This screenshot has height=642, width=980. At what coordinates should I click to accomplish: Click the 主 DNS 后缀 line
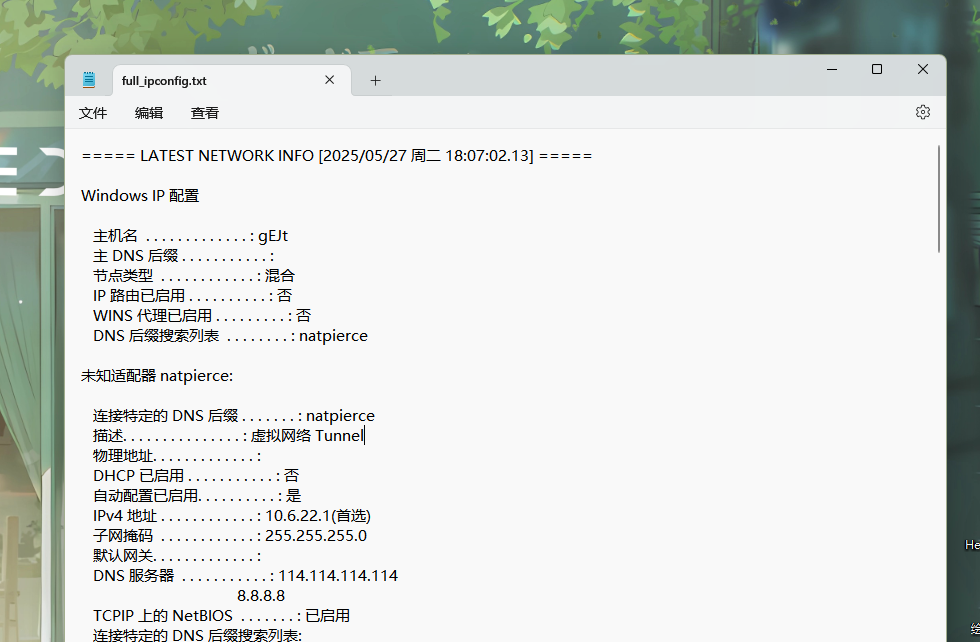183,256
